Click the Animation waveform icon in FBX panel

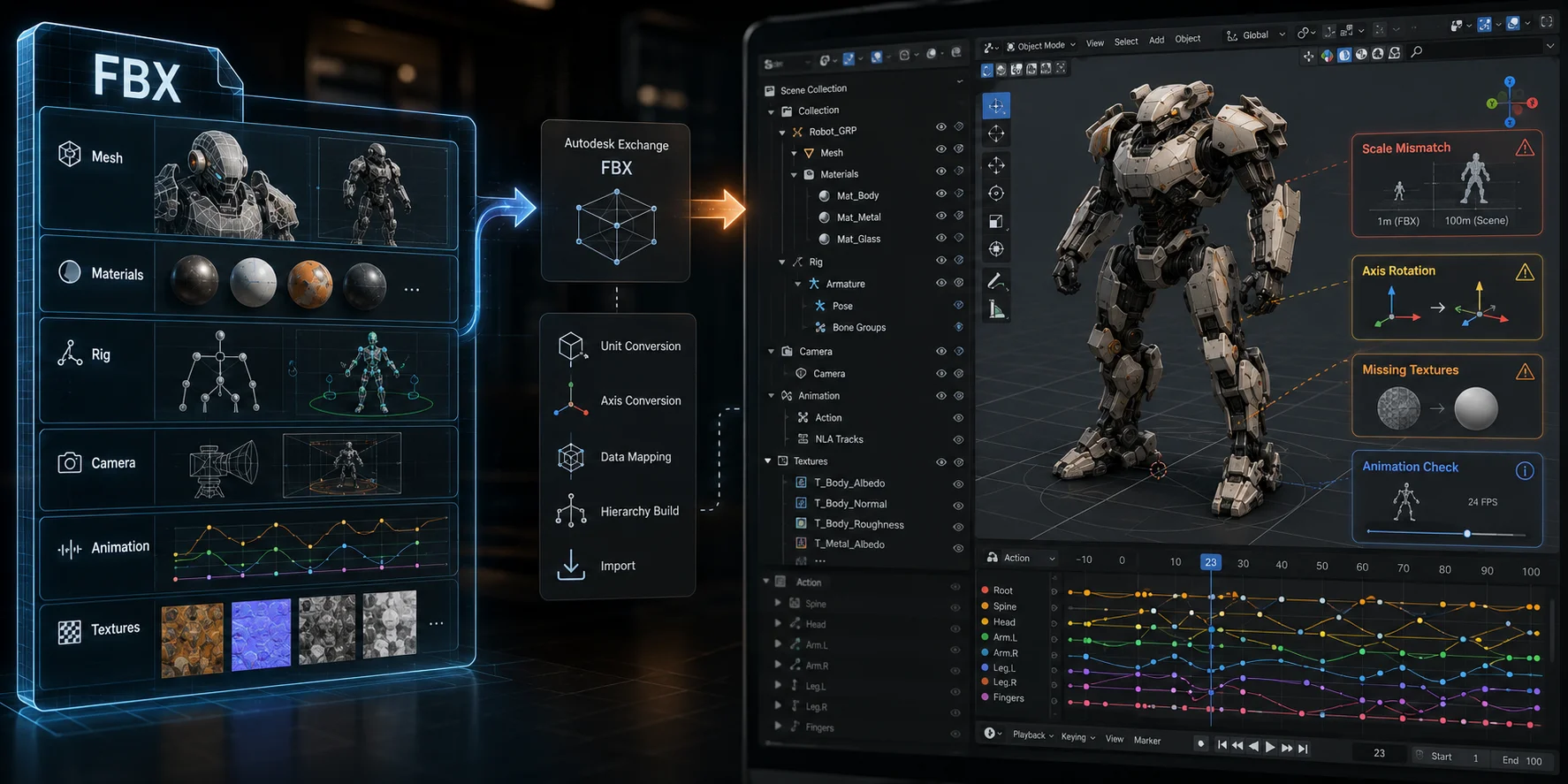click(70, 549)
